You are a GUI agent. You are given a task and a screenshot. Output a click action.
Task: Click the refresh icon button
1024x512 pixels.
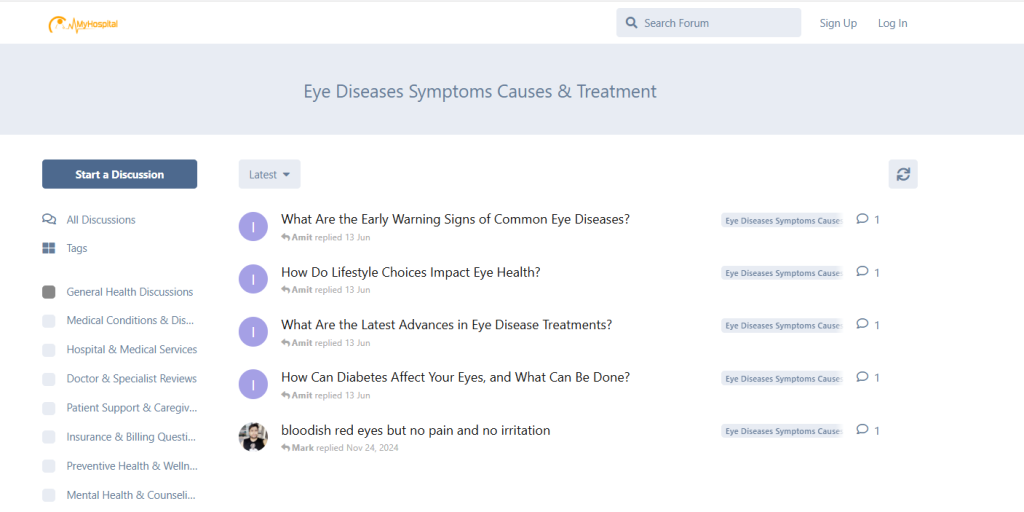pos(903,174)
